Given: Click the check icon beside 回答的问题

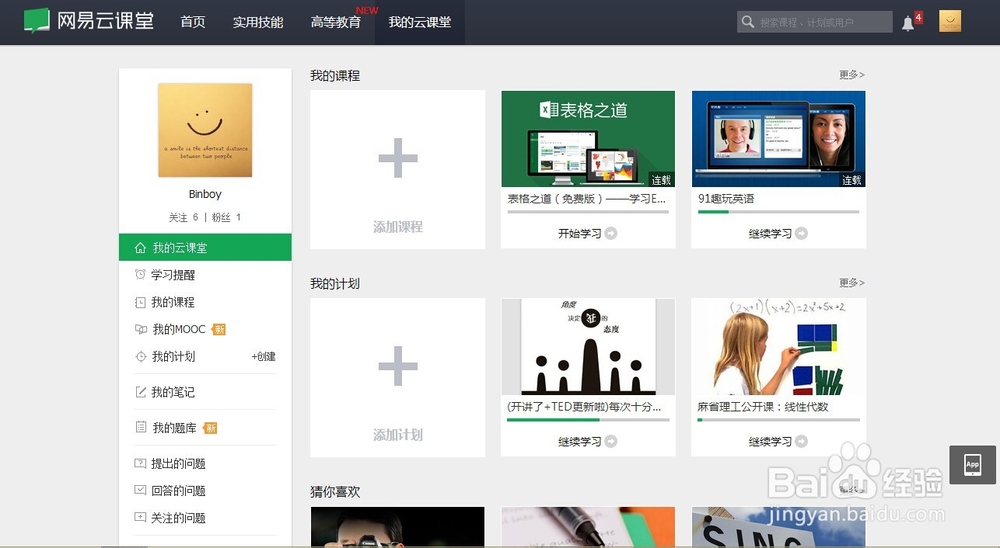Looking at the screenshot, I should pos(140,490).
